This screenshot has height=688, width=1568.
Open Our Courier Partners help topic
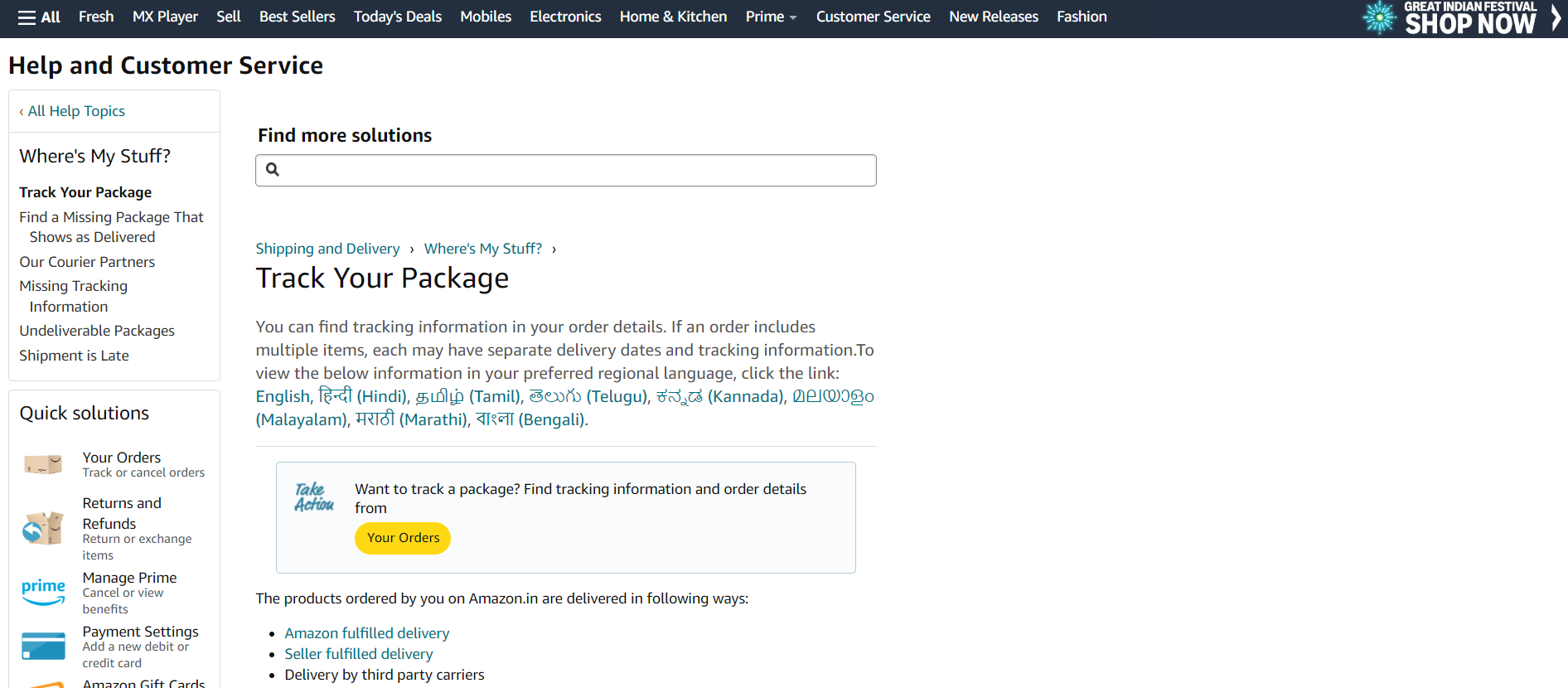click(x=87, y=262)
